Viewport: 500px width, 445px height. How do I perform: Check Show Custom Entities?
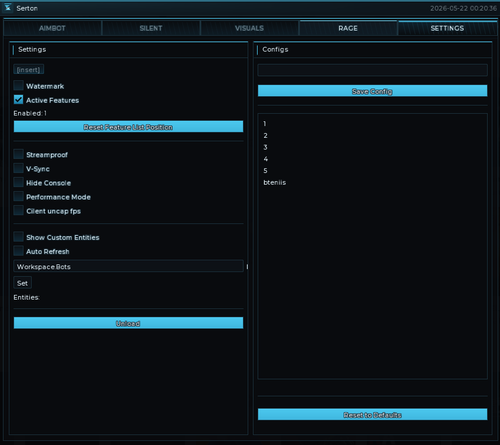pyautogui.click(x=19, y=237)
